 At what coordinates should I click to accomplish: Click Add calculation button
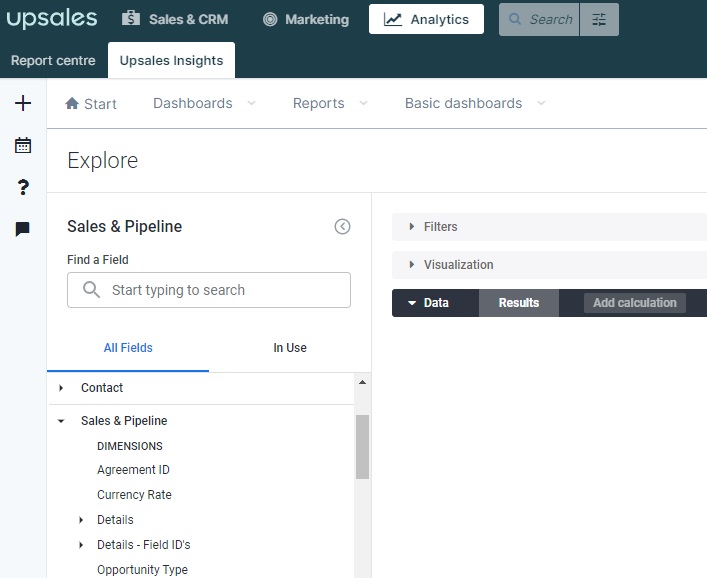[635, 303]
